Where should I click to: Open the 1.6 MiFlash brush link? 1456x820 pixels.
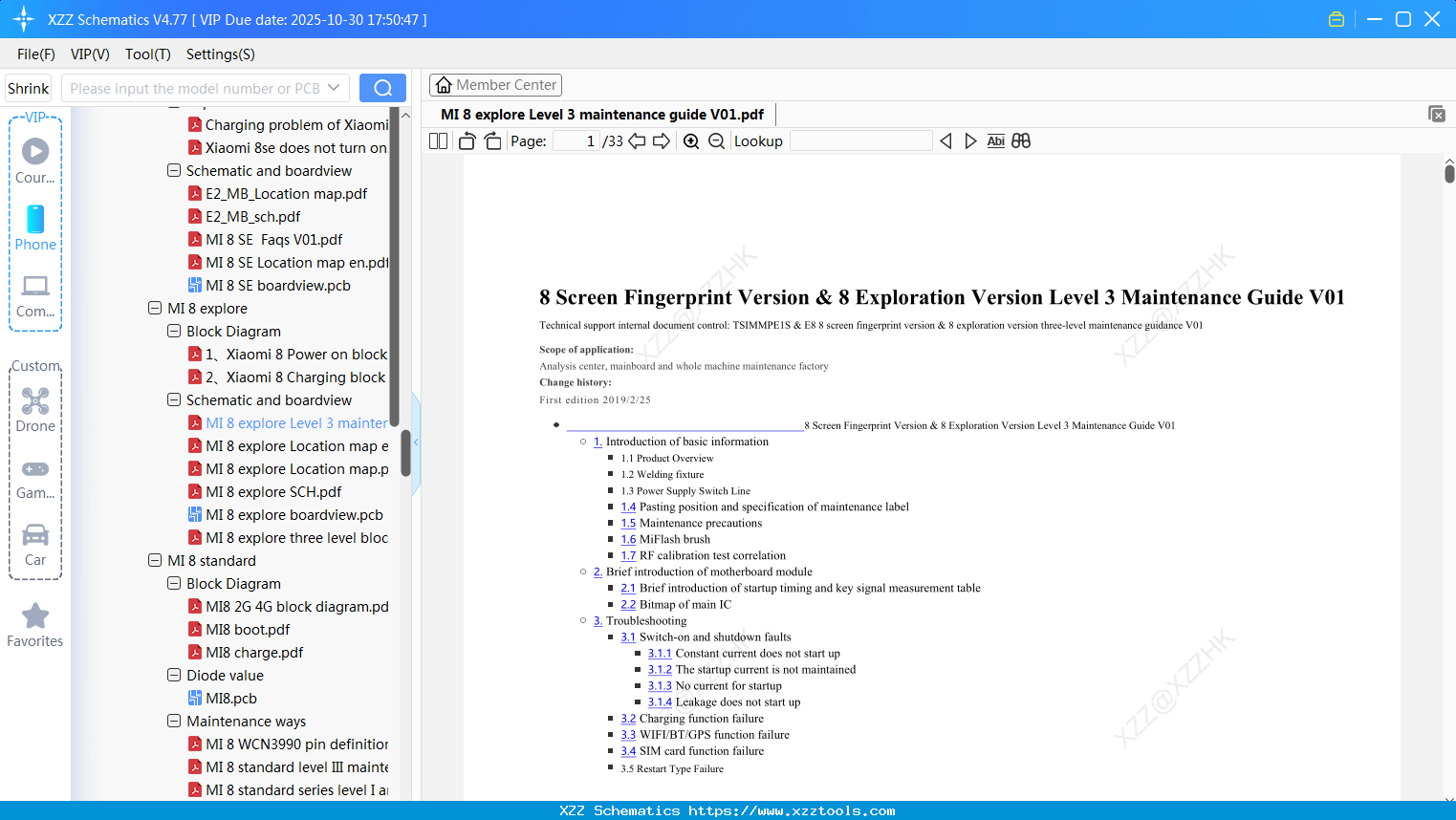click(628, 540)
